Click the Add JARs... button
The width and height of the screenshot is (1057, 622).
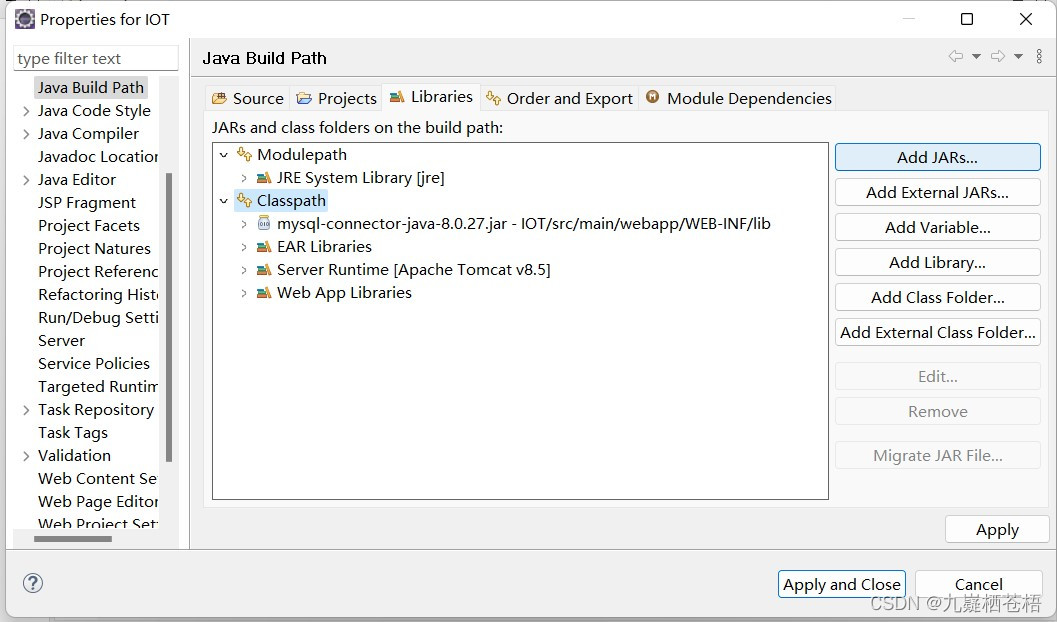pos(938,157)
